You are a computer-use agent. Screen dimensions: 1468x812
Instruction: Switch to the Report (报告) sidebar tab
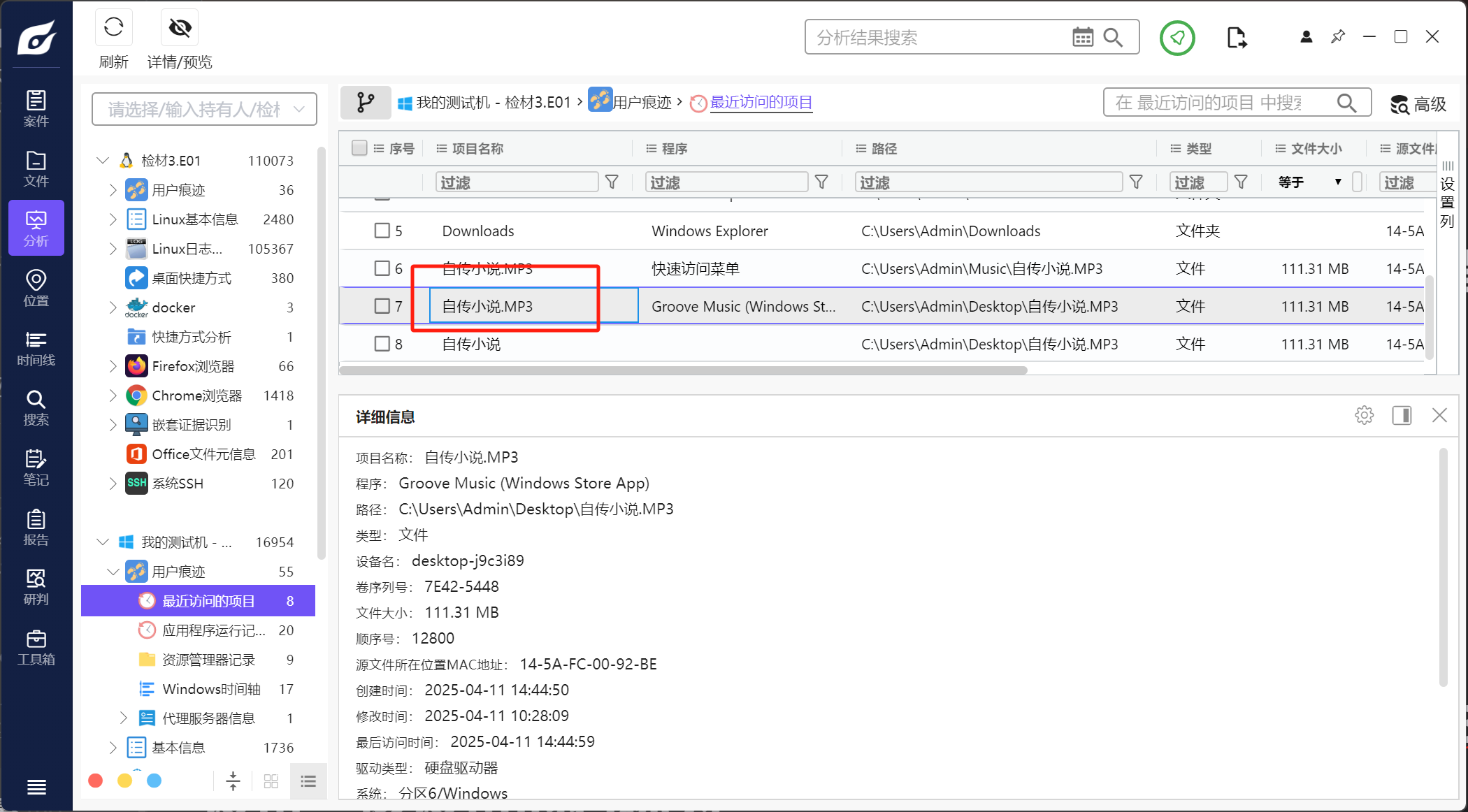36,528
